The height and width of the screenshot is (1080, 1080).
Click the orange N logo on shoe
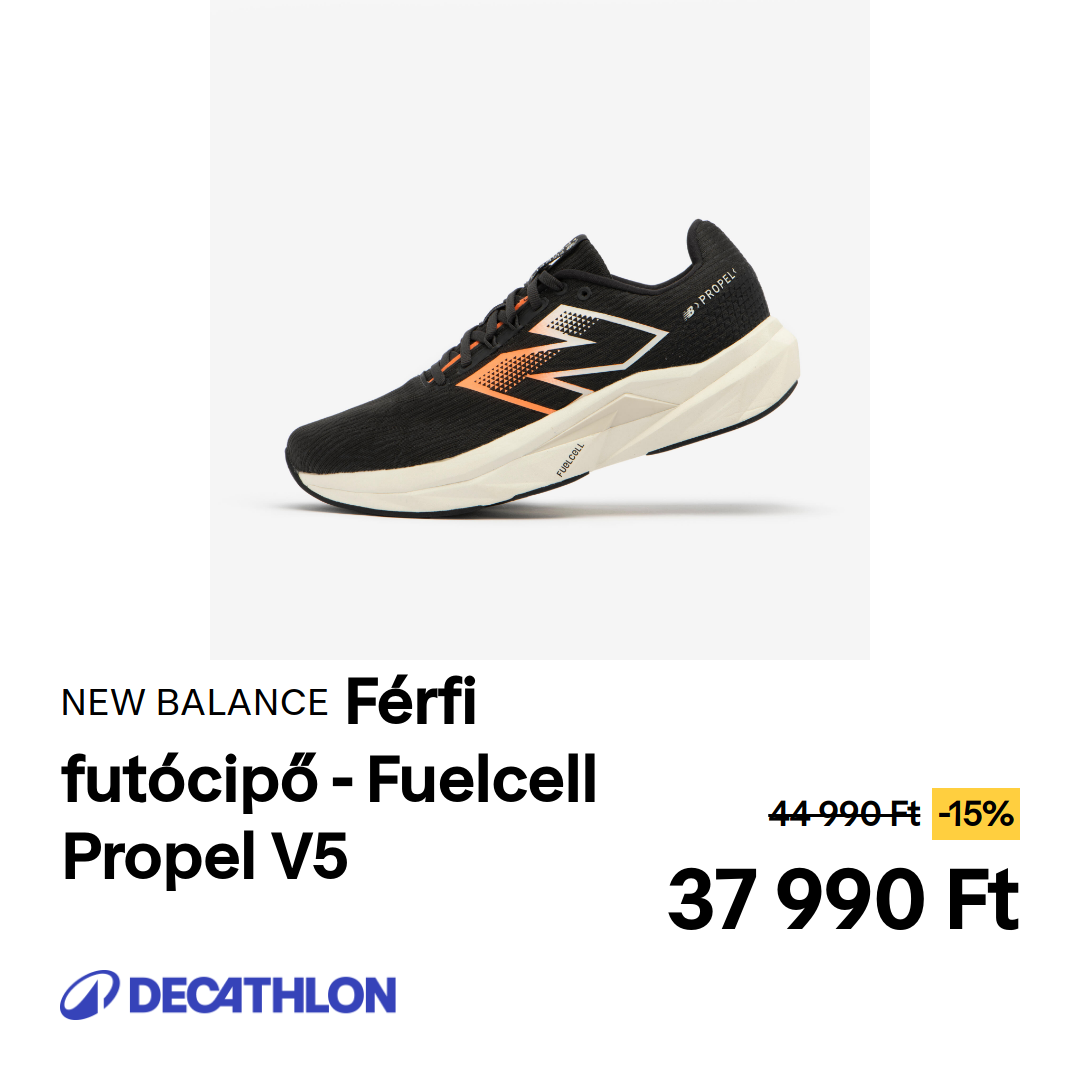click(x=561, y=359)
